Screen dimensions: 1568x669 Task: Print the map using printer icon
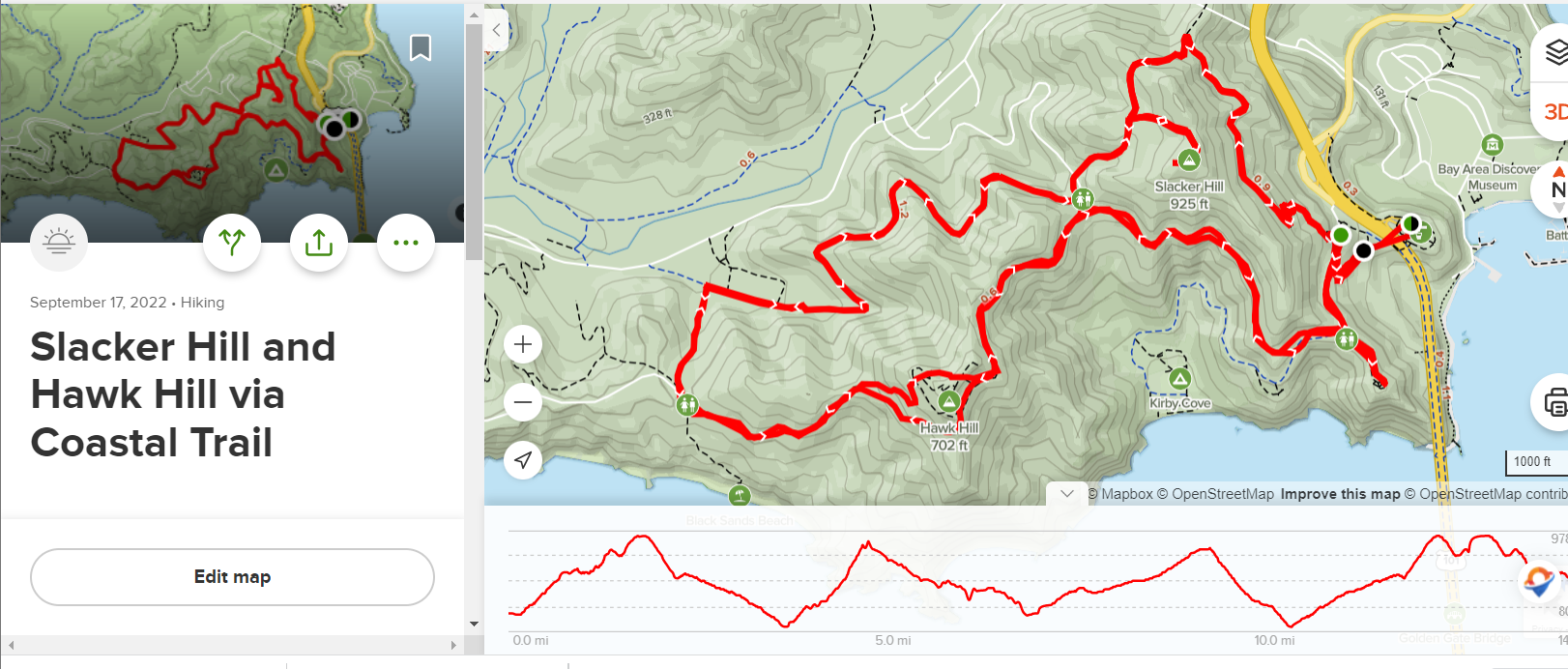point(1553,401)
